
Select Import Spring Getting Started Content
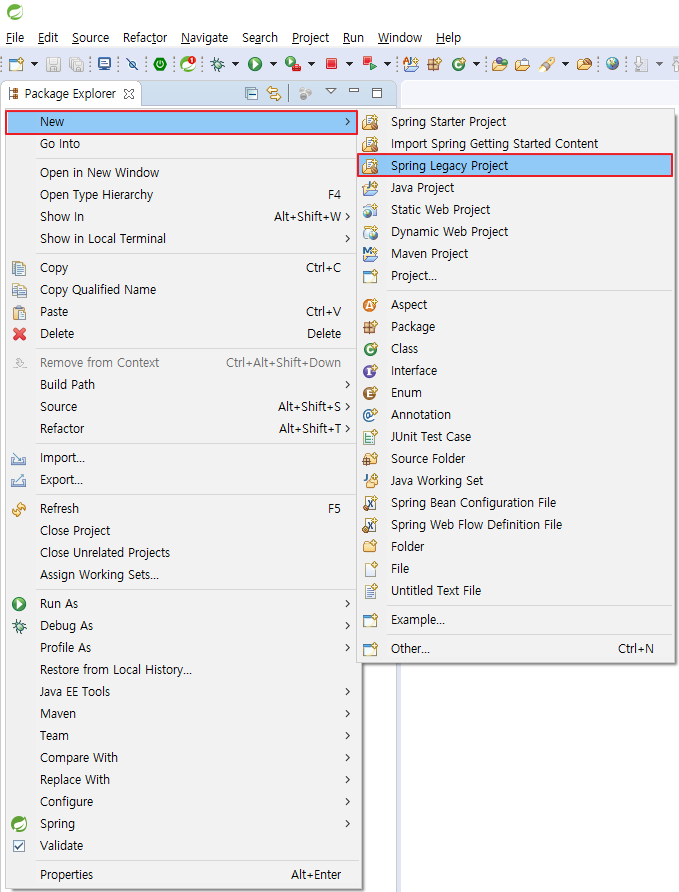click(515, 144)
